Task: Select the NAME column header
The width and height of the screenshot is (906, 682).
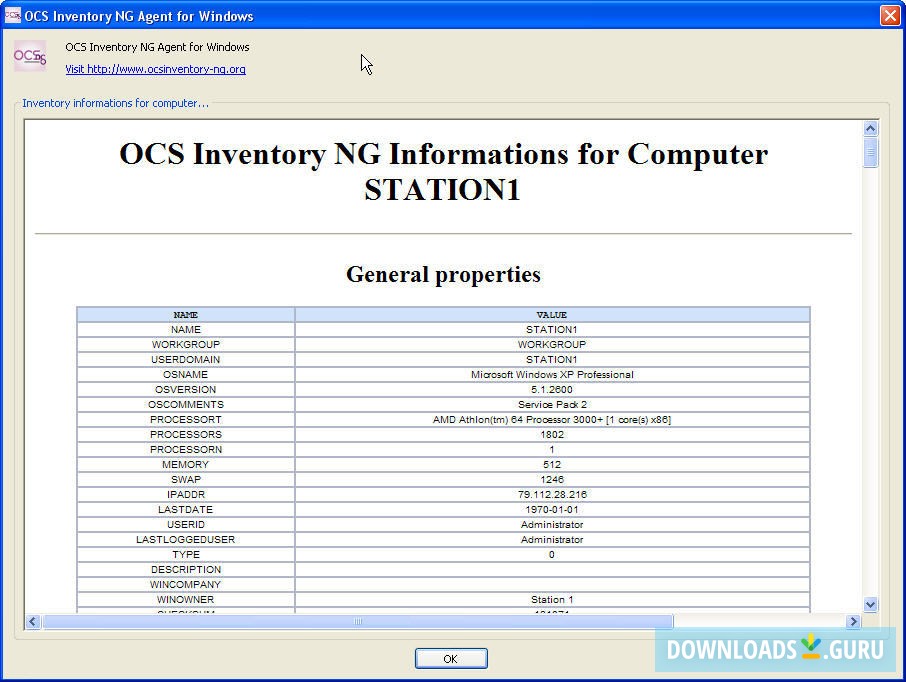Action: click(x=185, y=315)
